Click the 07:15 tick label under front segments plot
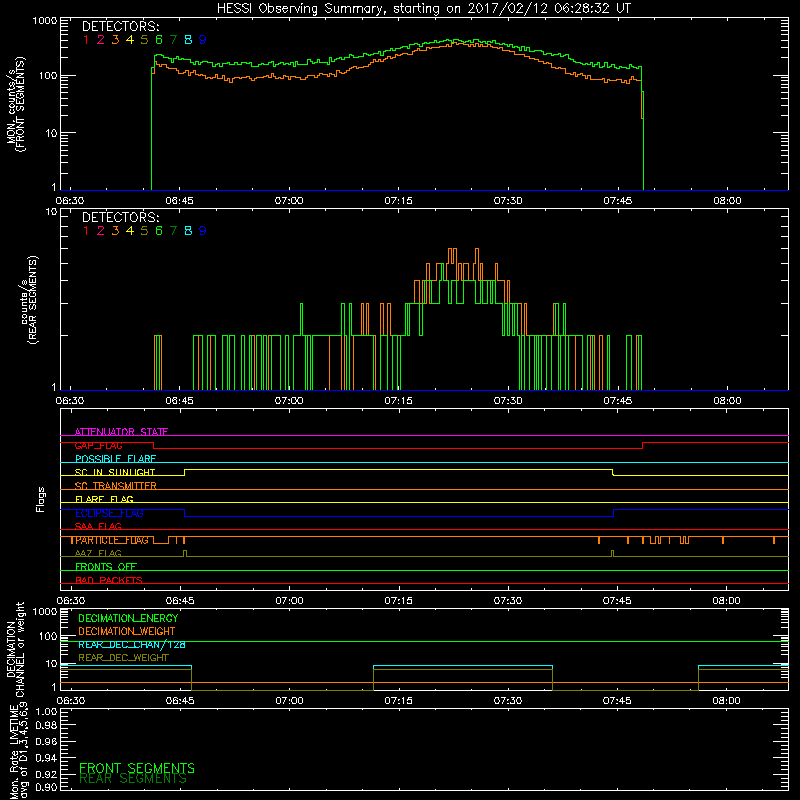This screenshot has height=800, width=800. [x=398, y=201]
